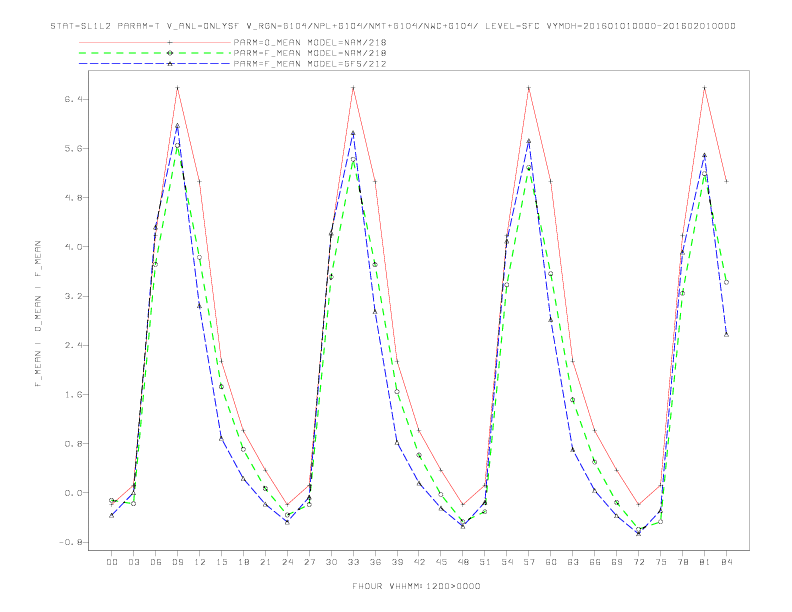Click the blue triangle data point at hour 00
792x612 pixels.
pyautogui.click(x=112, y=515)
